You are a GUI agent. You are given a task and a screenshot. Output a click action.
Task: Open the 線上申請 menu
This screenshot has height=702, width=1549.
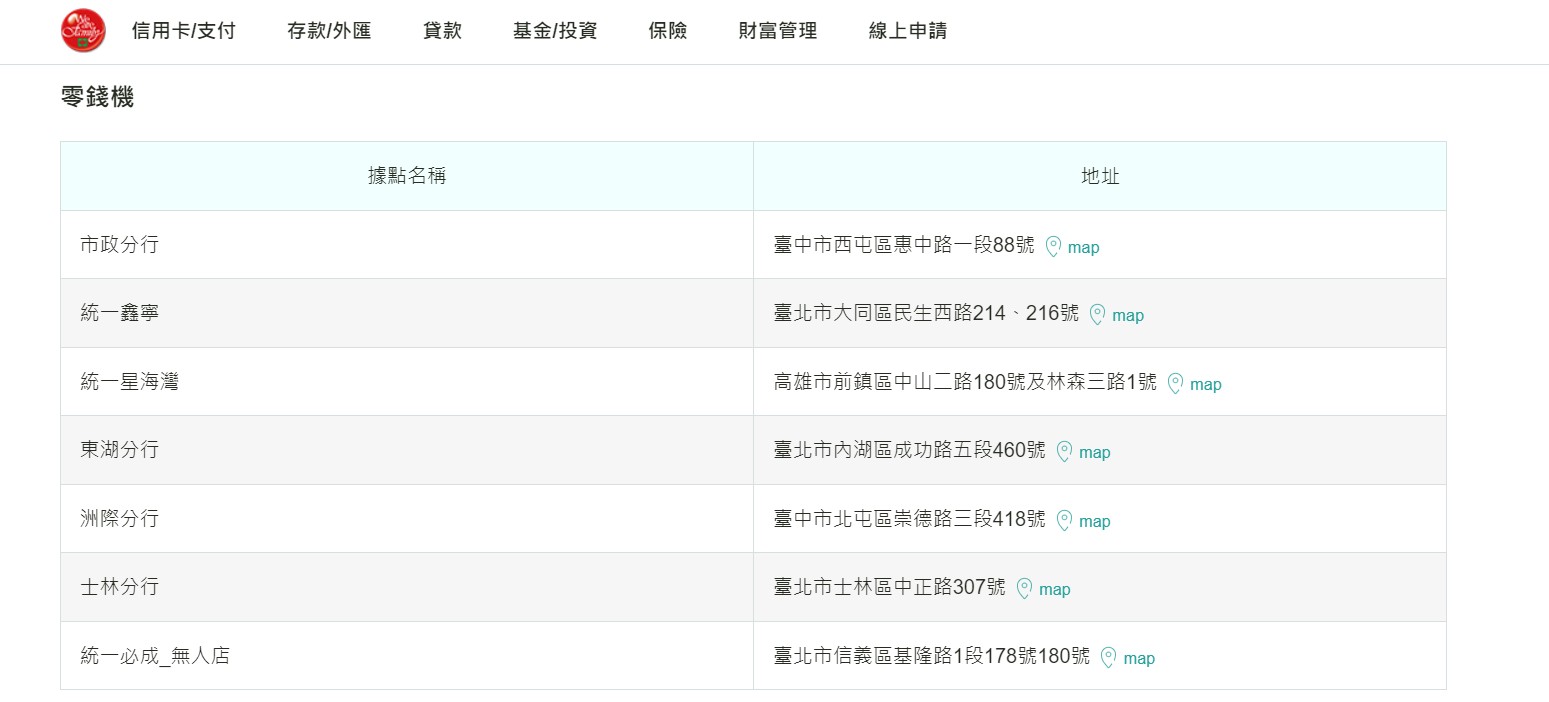tap(908, 31)
